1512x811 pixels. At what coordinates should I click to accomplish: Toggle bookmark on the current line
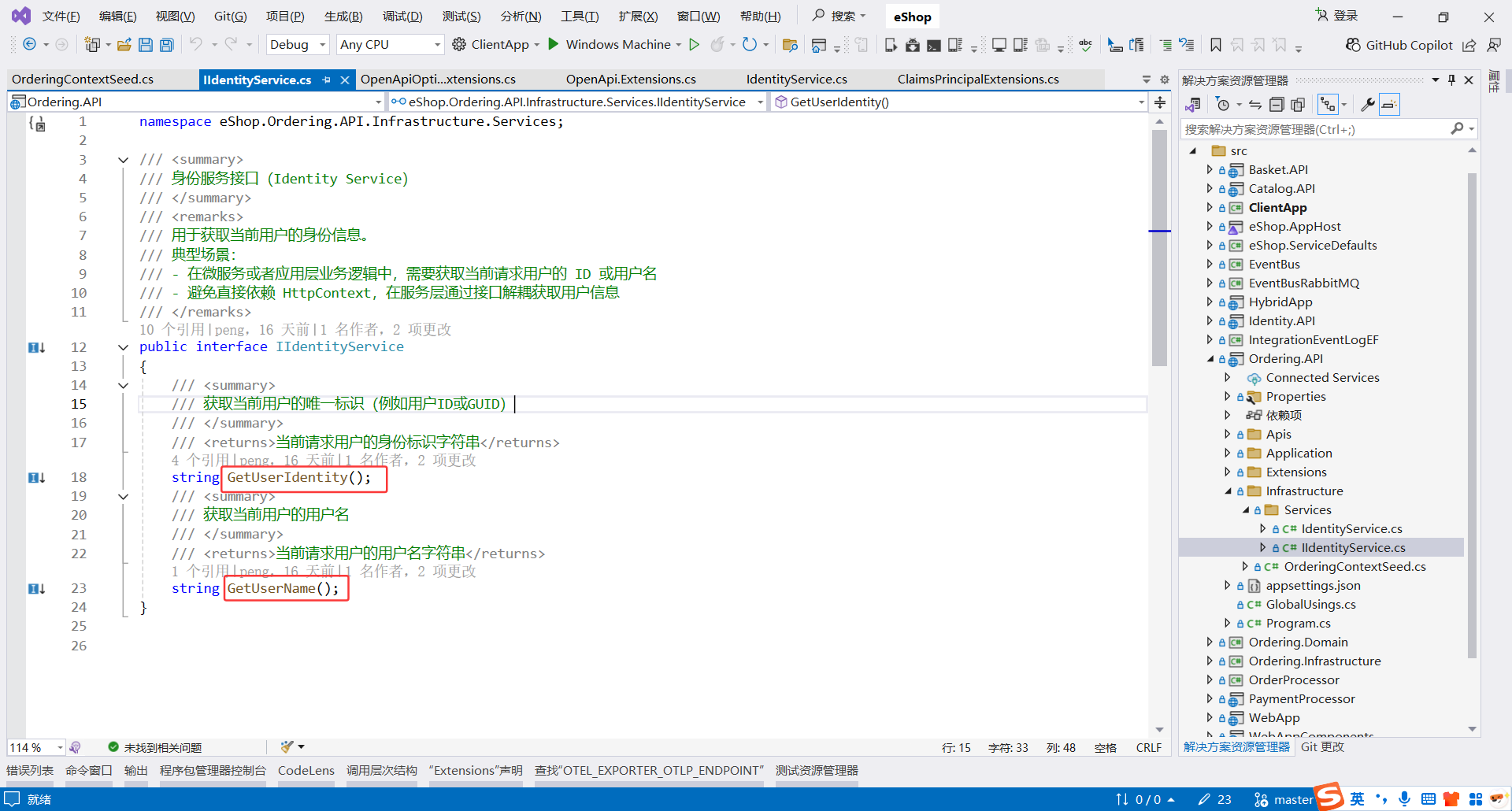point(1216,45)
